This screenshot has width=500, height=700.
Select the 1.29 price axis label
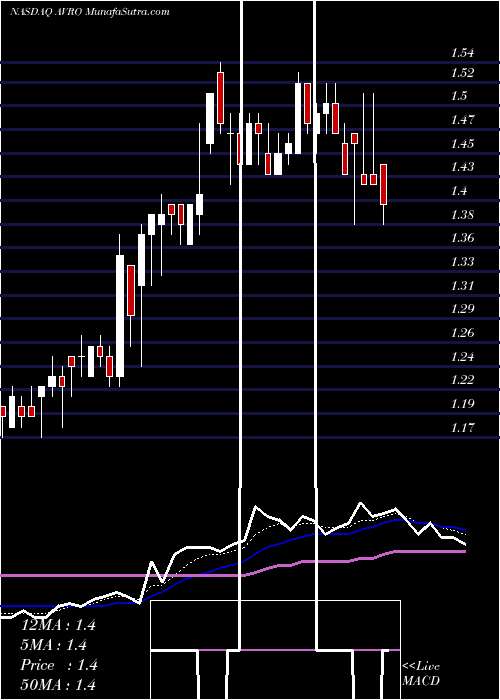[x=462, y=308]
